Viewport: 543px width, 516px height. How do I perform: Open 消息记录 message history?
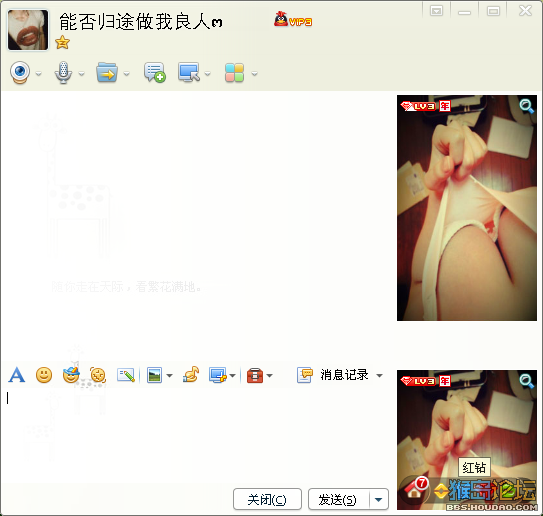pyautogui.click(x=333, y=375)
